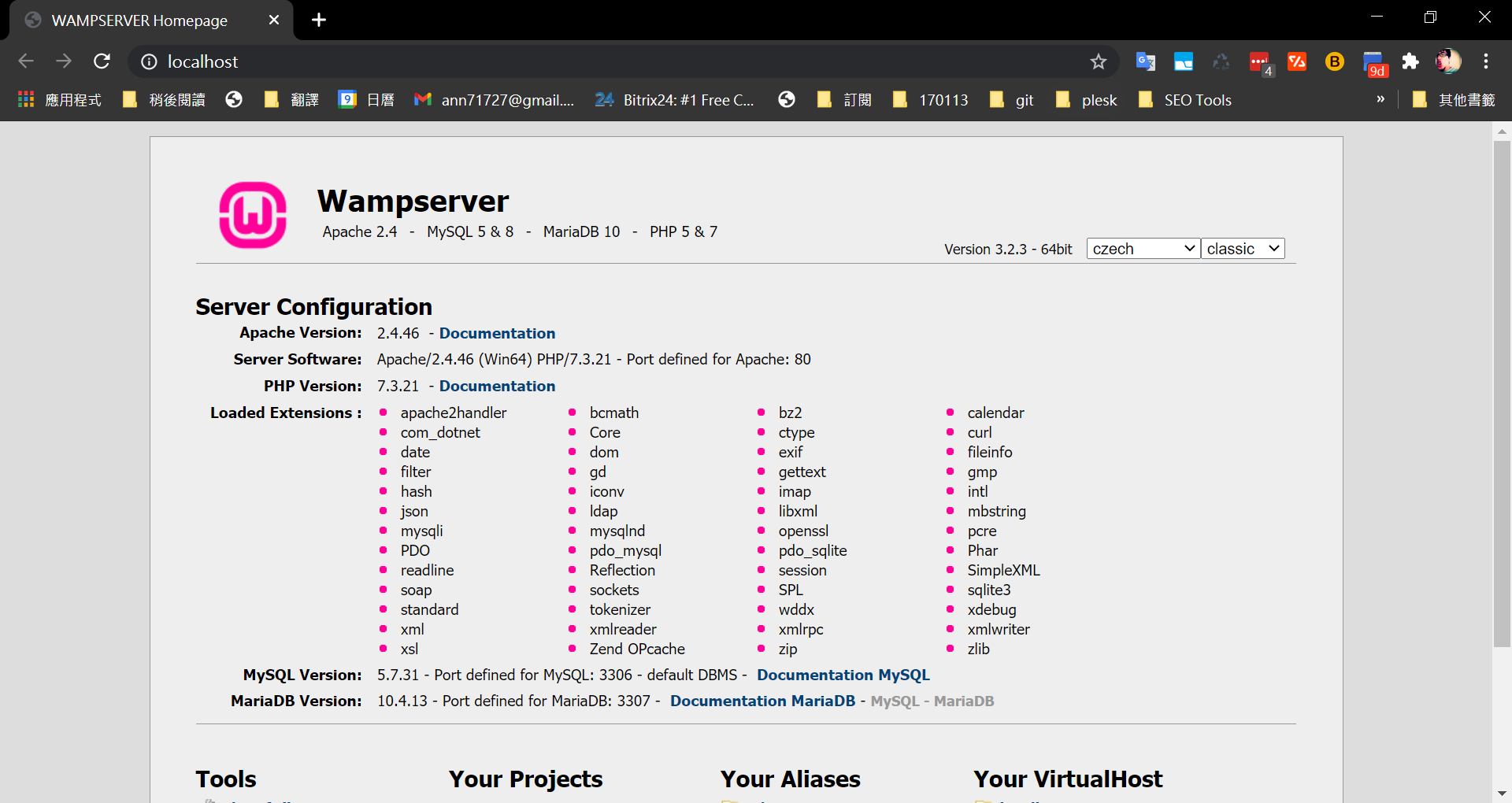Open Apache version Documentation link
This screenshot has height=803, width=1512.
(497, 333)
